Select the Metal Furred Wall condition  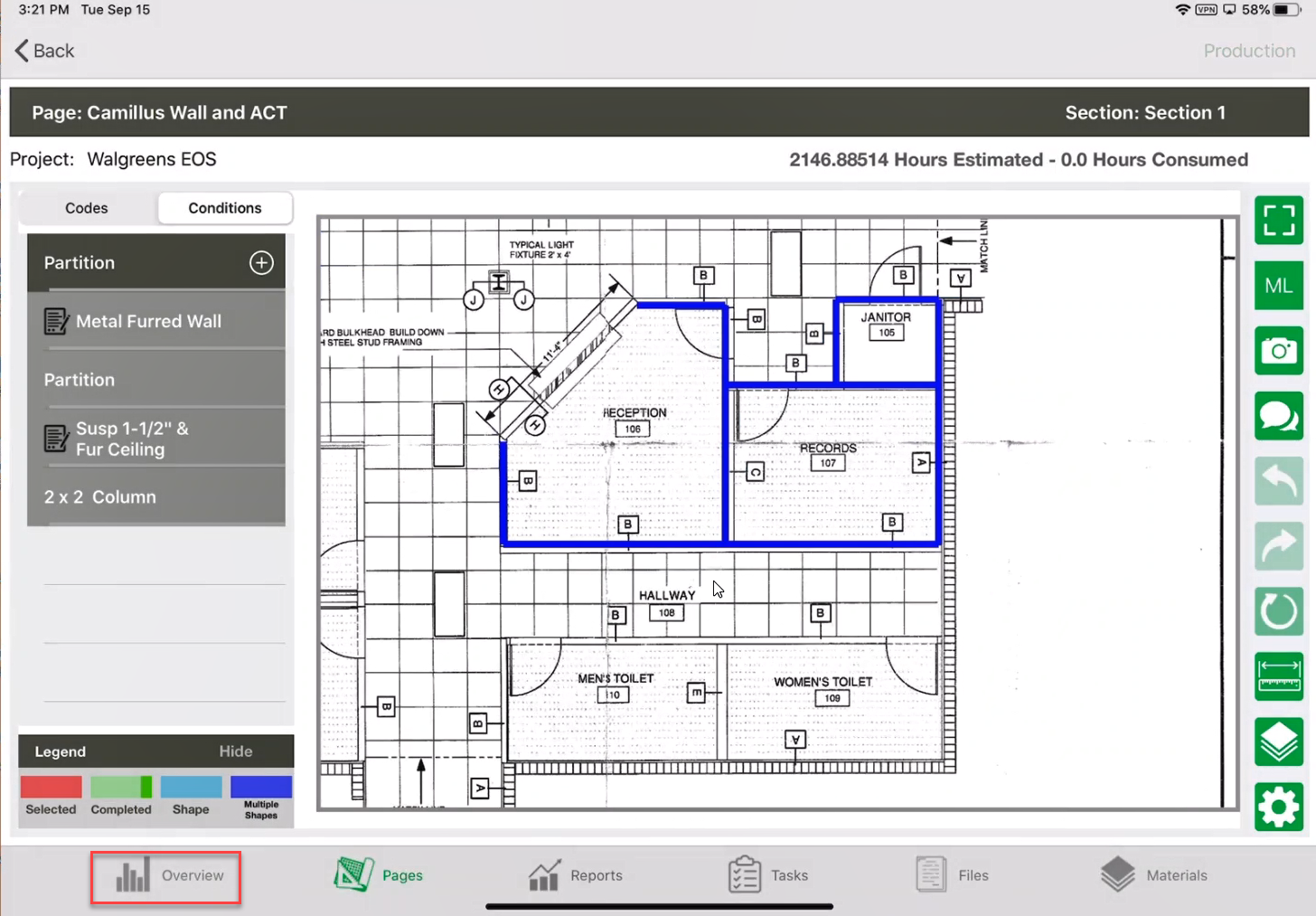(148, 322)
